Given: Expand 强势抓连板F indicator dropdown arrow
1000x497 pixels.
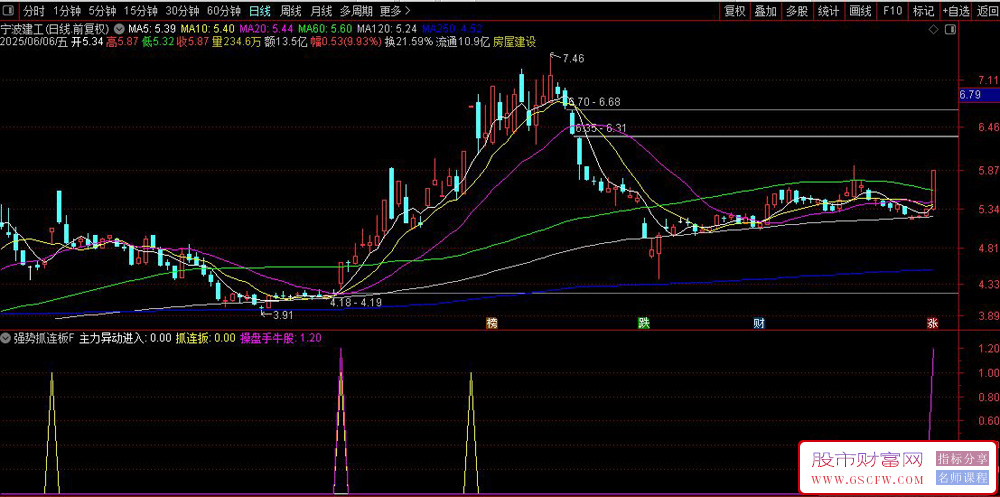Looking at the screenshot, I should pyautogui.click(x=5, y=338).
